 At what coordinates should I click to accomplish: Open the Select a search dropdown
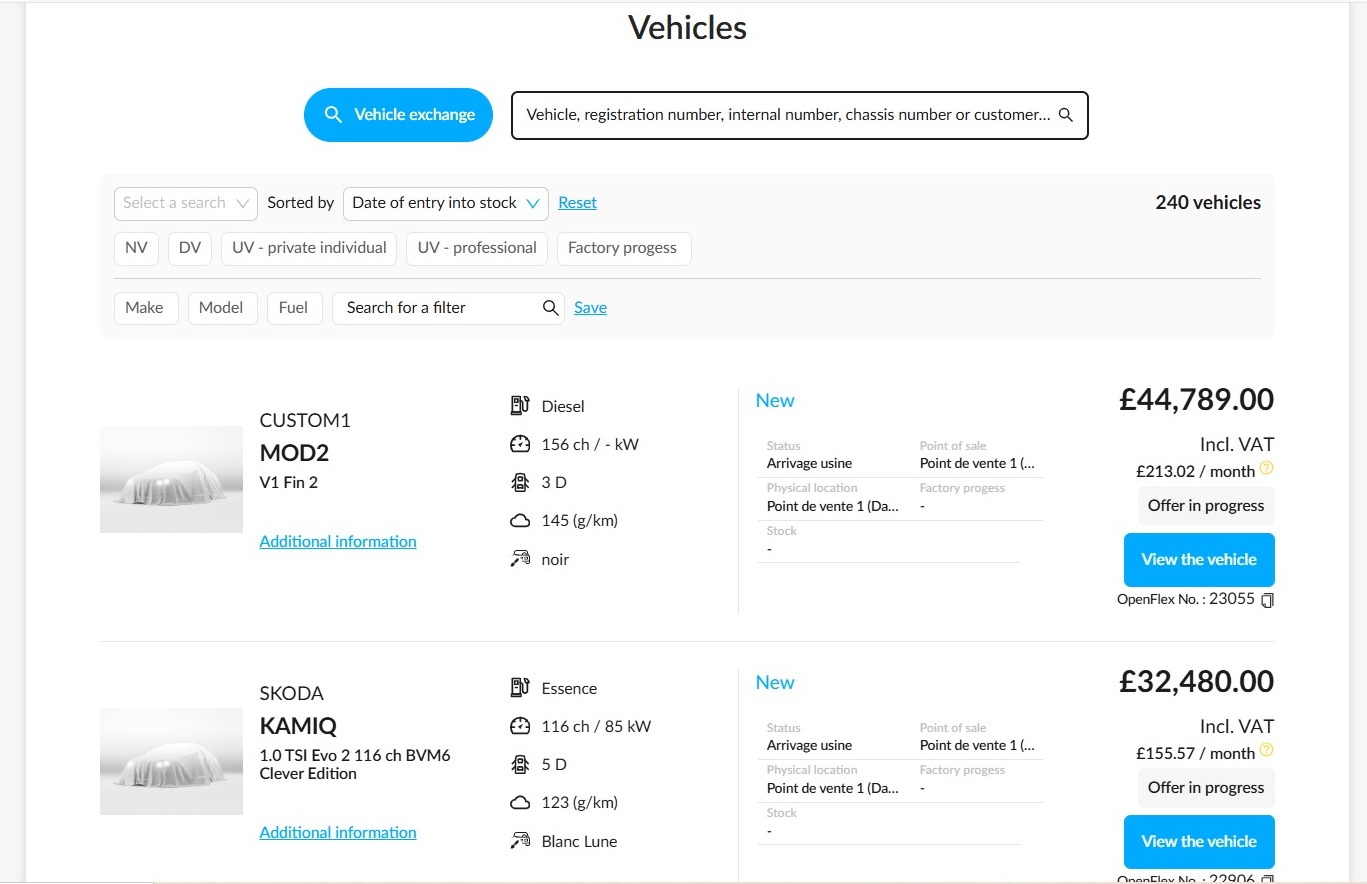[x=186, y=203]
